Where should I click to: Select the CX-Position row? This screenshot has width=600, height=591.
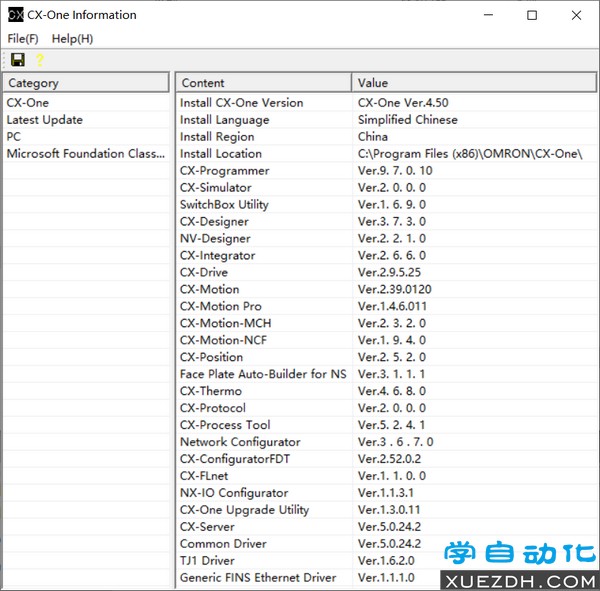coord(386,357)
